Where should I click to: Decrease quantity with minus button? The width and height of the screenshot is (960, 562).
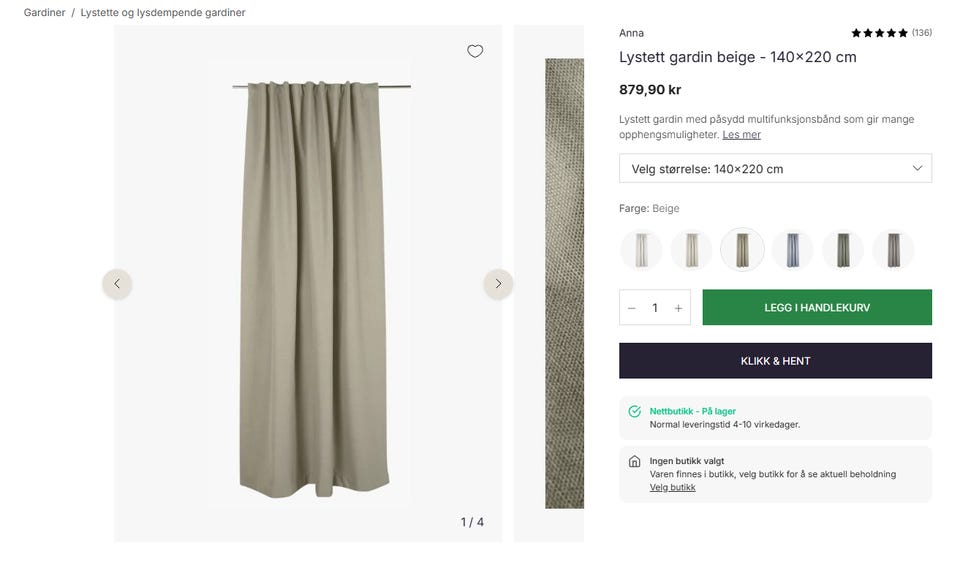pyautogui.click(x=632, y=308)
